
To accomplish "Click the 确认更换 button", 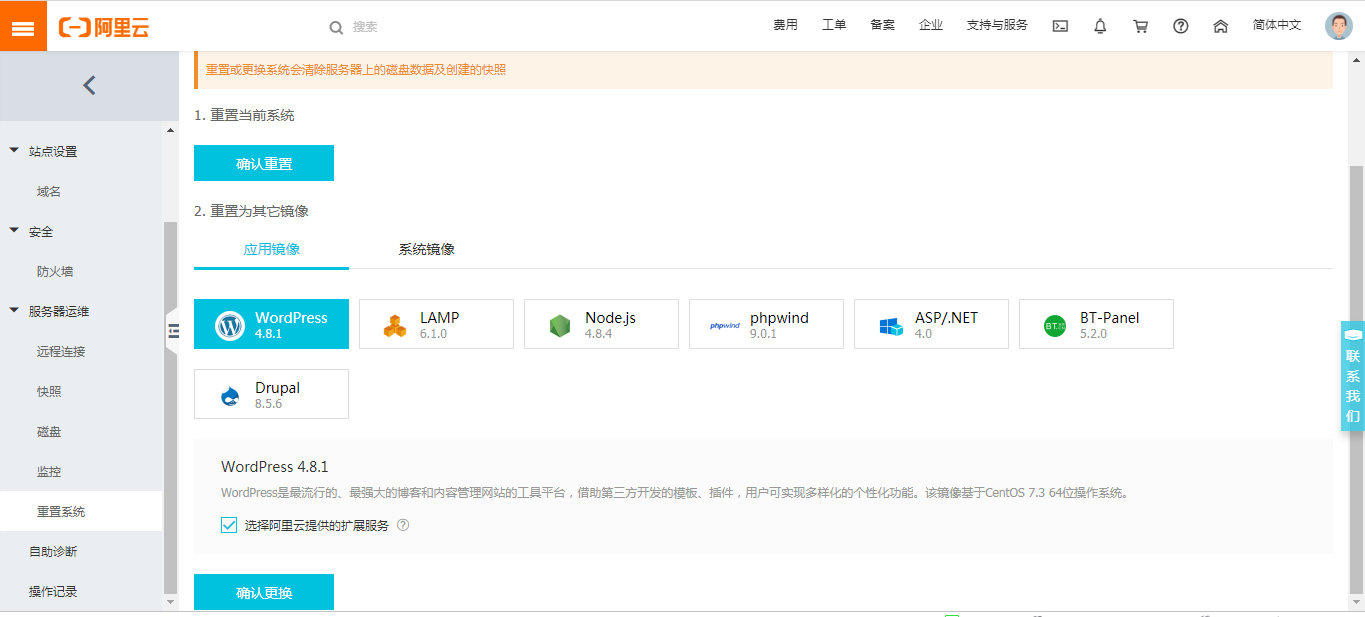I will 264,592.
